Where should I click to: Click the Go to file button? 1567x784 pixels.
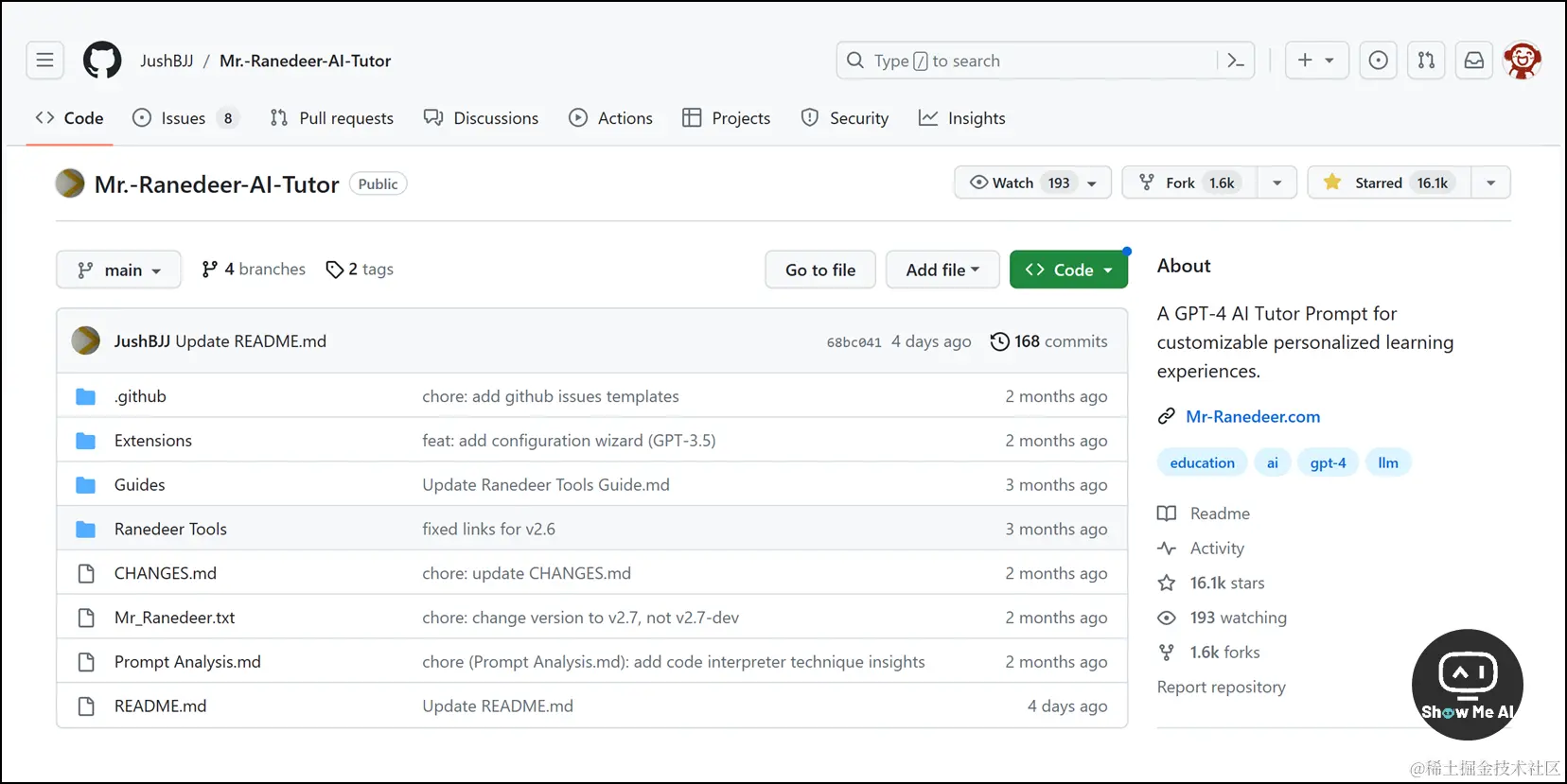820,270
